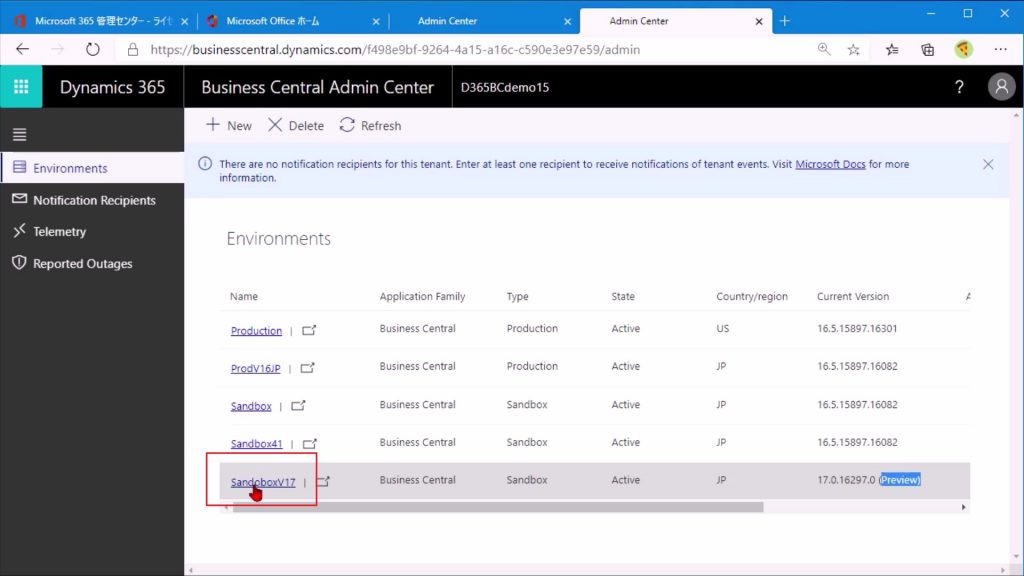Click the highlighted (Preview) version text
The height and width of the screenshot is (576, 1024).
pyautogui.click(x=900, y=480)
